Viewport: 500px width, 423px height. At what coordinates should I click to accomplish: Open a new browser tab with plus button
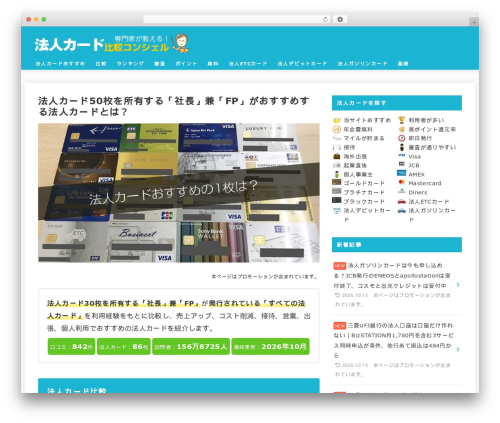474,22
